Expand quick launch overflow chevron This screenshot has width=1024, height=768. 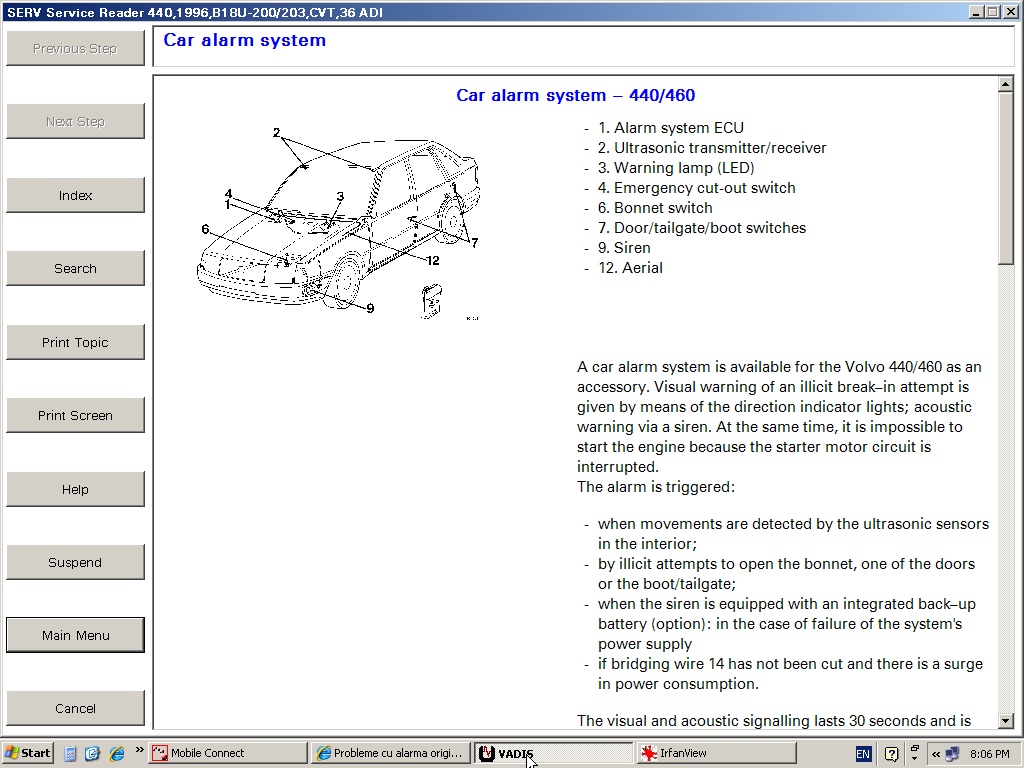[139, 750]
